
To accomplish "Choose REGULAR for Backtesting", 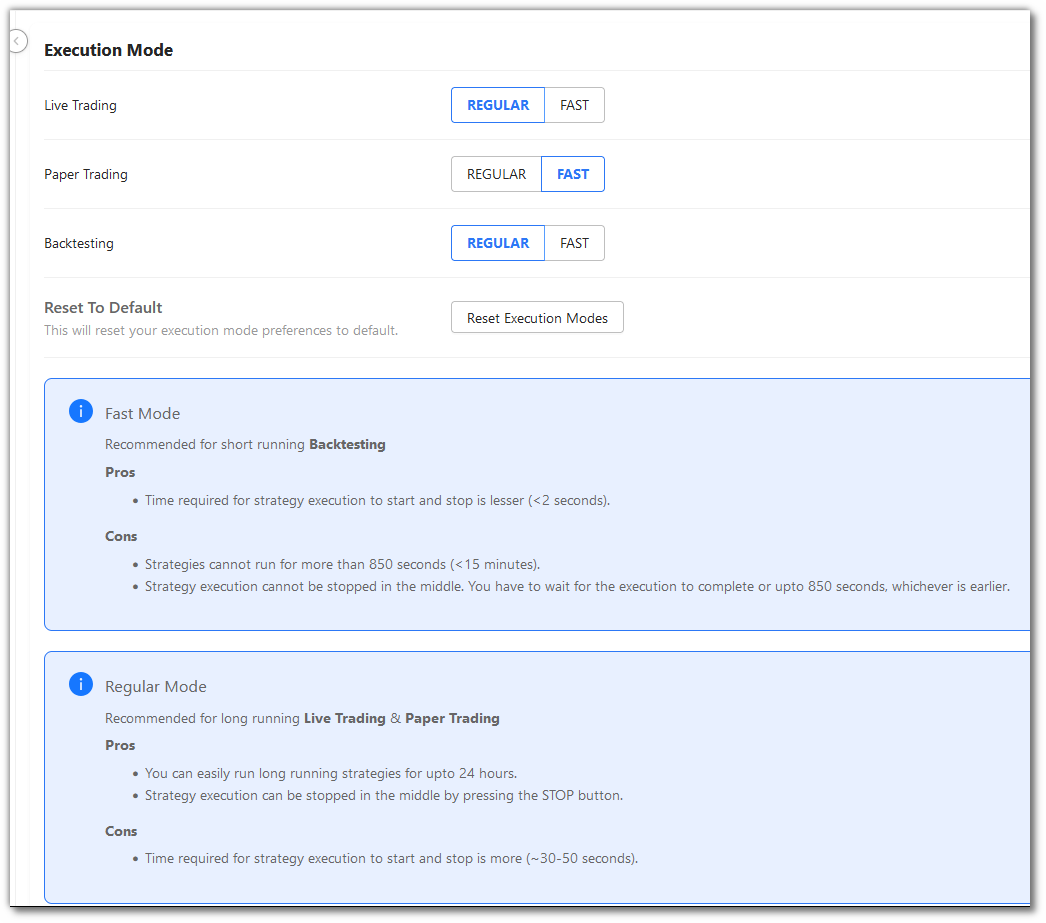I will (x=497, y=243).
